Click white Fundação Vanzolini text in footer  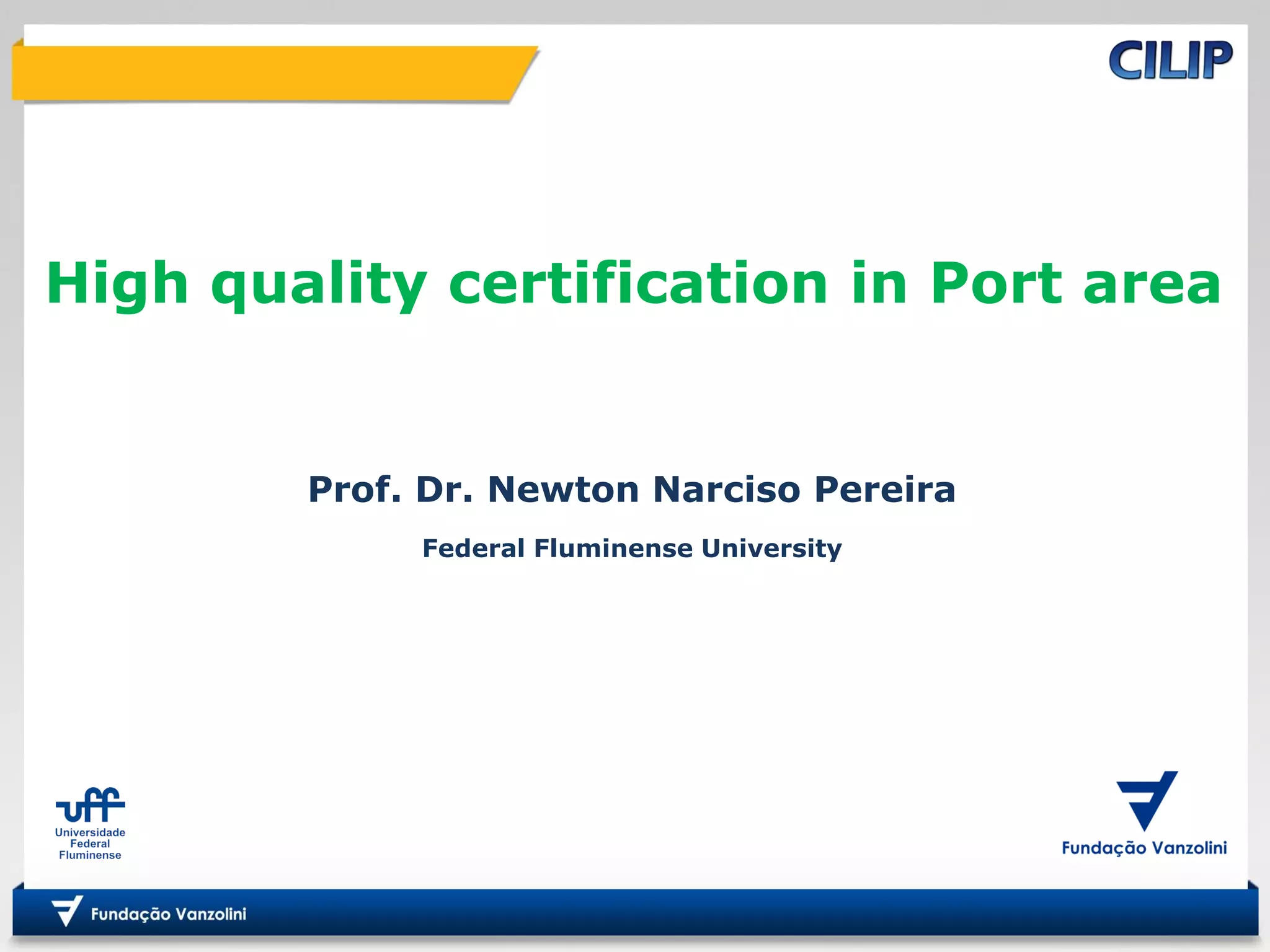tap(168, 914)
